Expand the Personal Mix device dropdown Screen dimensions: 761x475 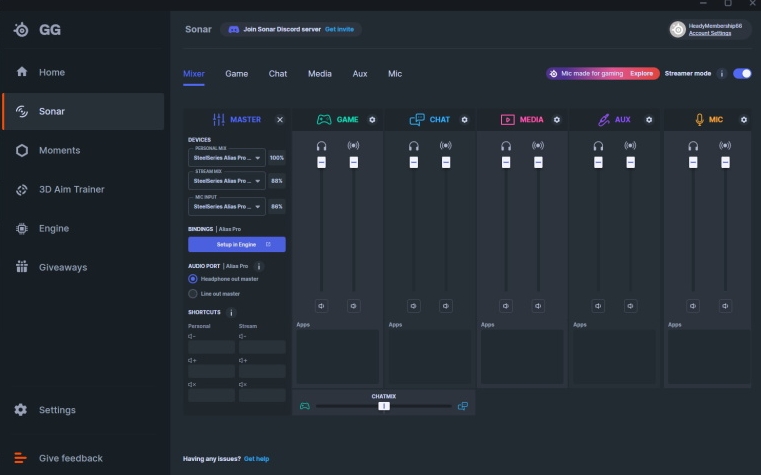click(227, 157)
